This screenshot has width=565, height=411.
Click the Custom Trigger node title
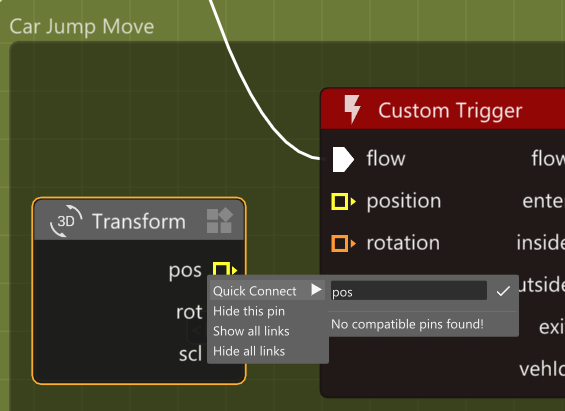pos(450,111)
